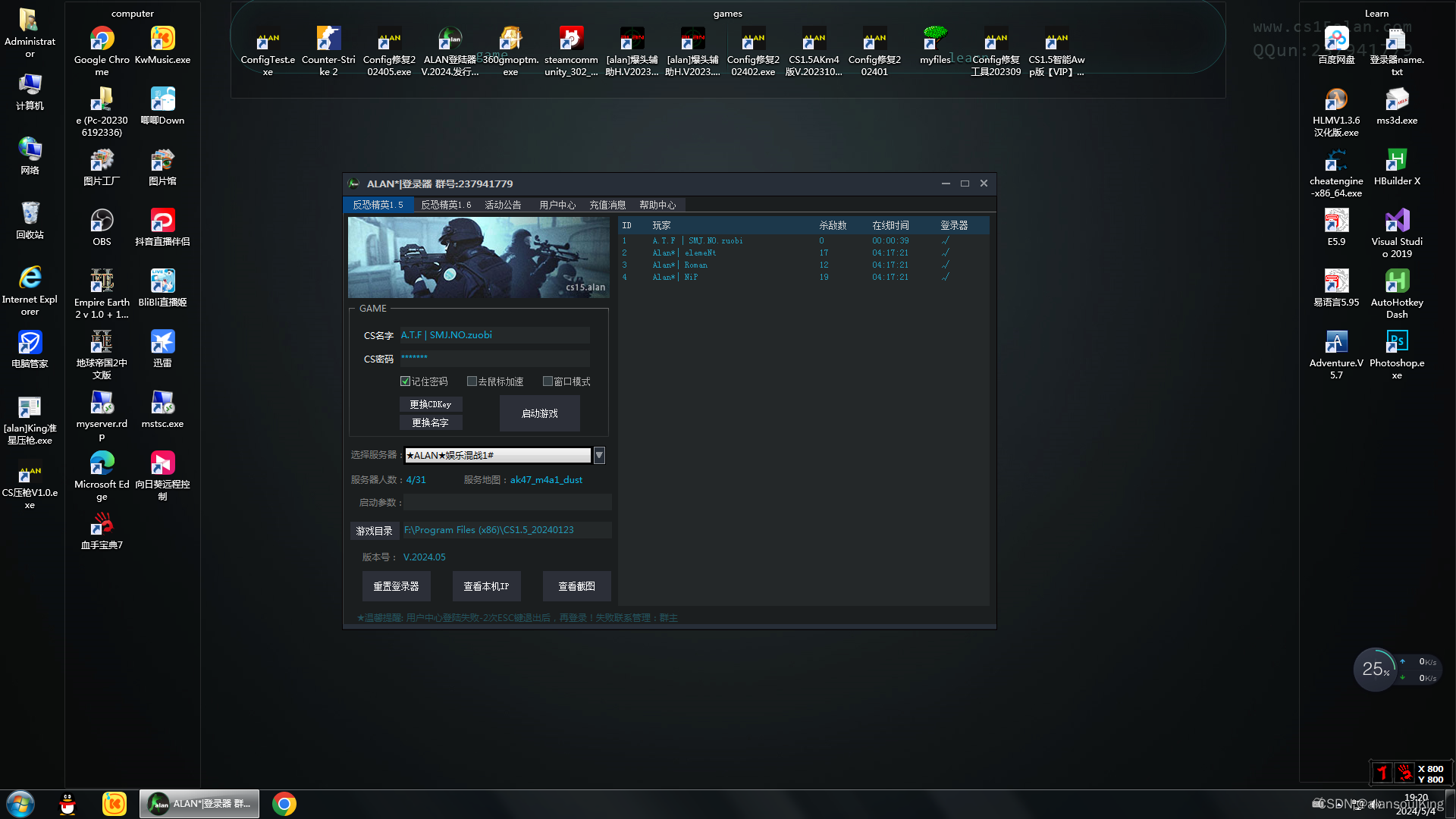Click the 更换CDKey button

[x=430, y=404]
